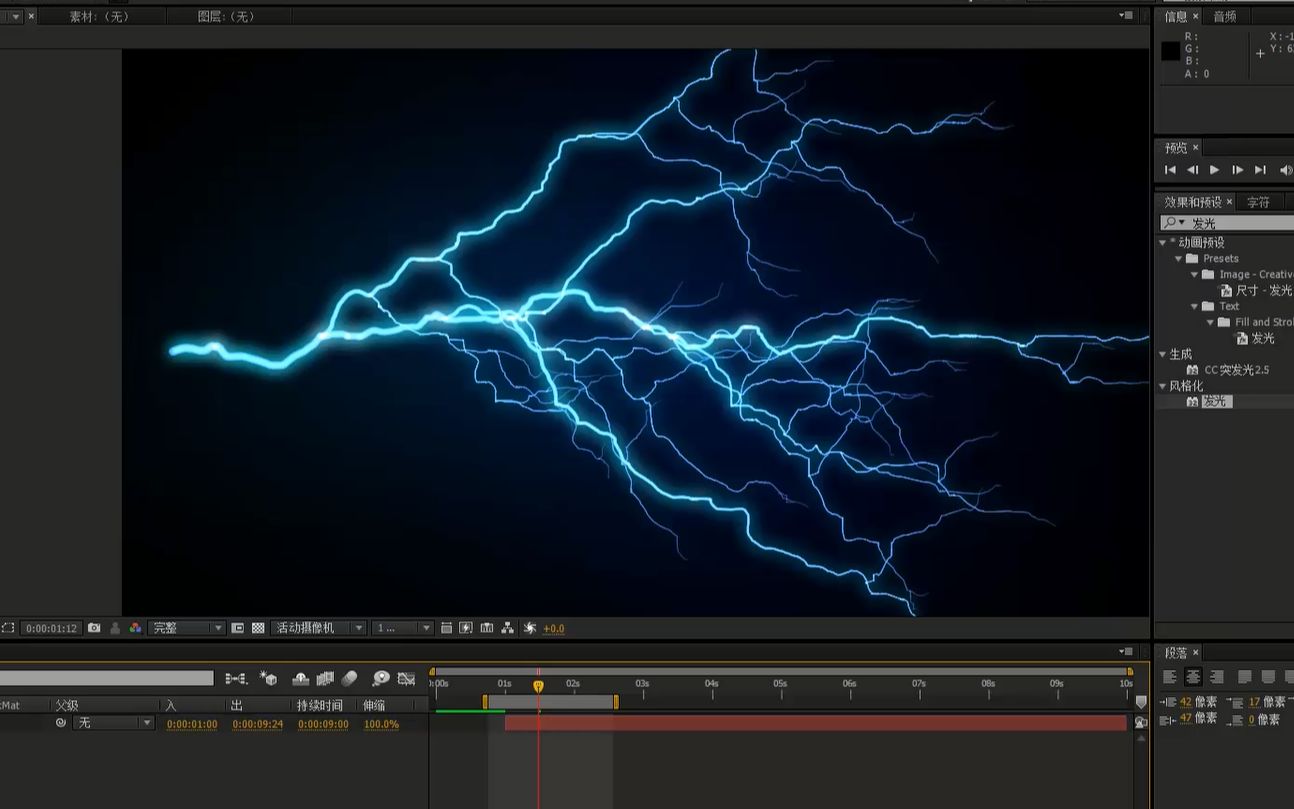Click the duration value 0:00:09:00
Viewport: 1294px width, 809px height.
pos(324,724)
